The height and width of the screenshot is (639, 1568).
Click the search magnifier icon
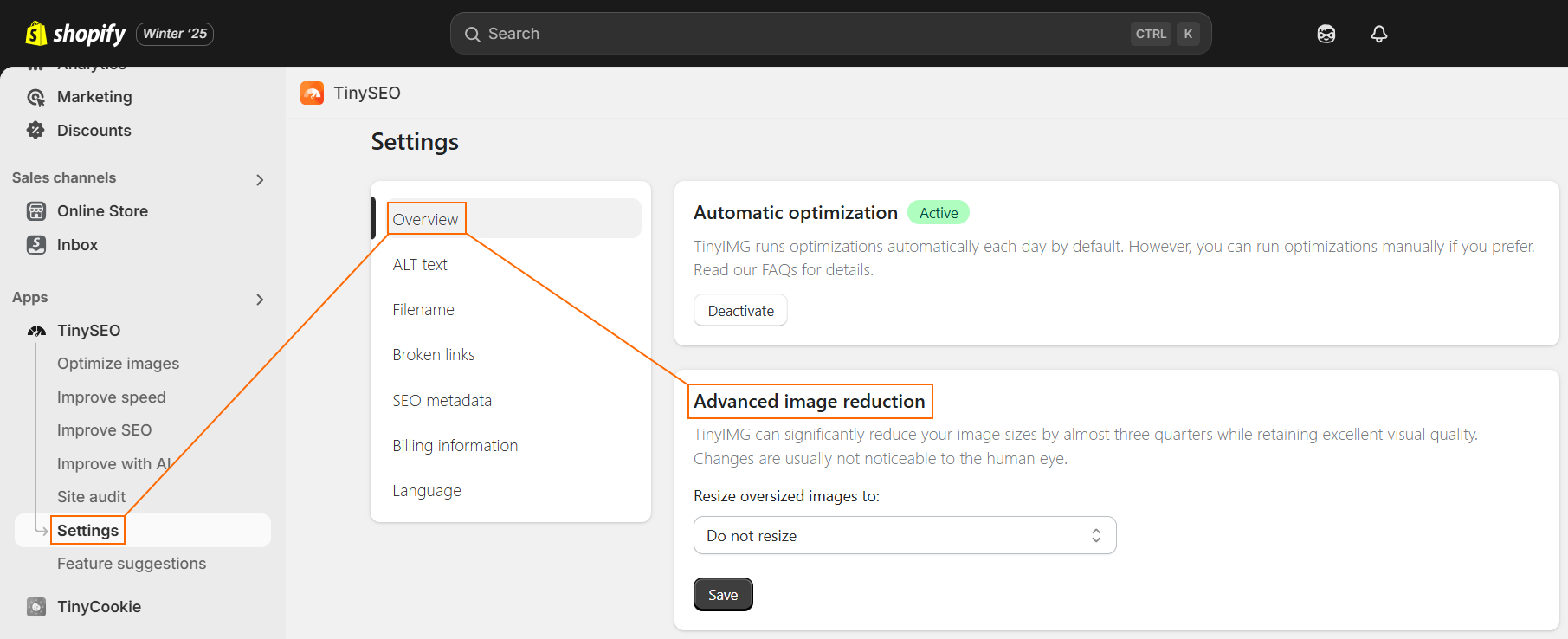[472, 35]
